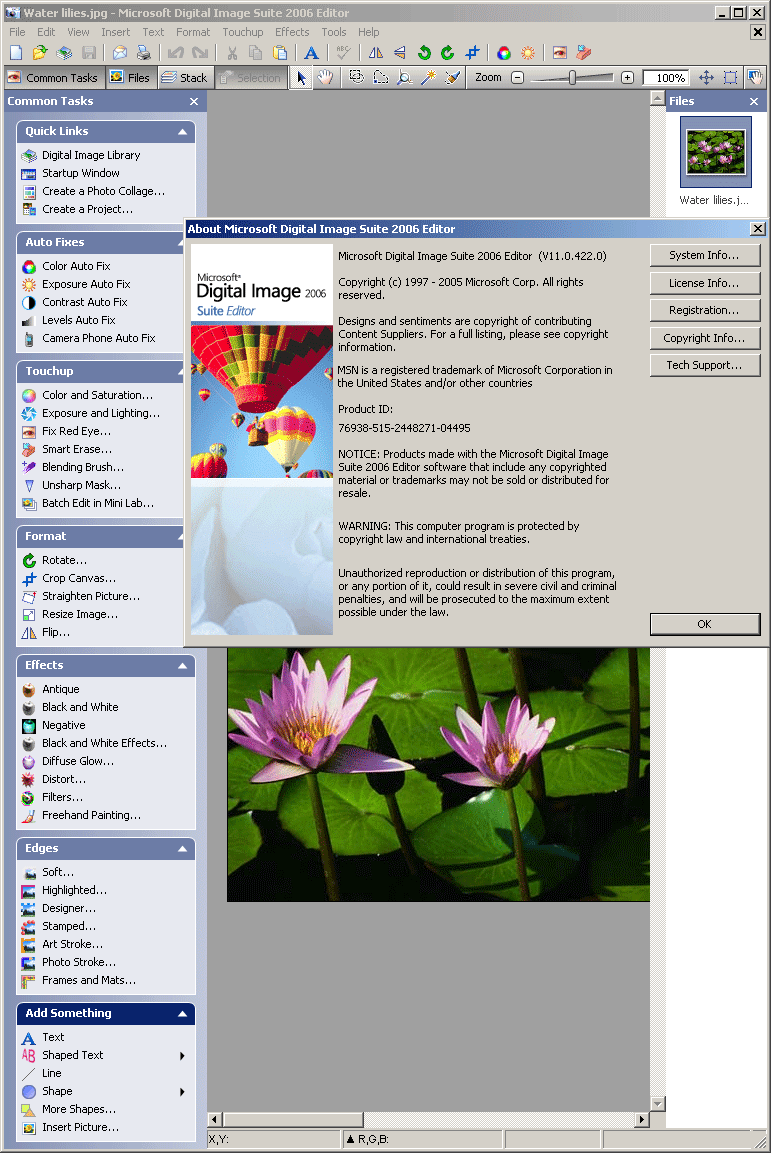Screen dimensions: 771x1153
Task: Click the zoom out minus button
Action: pos(517,78)
